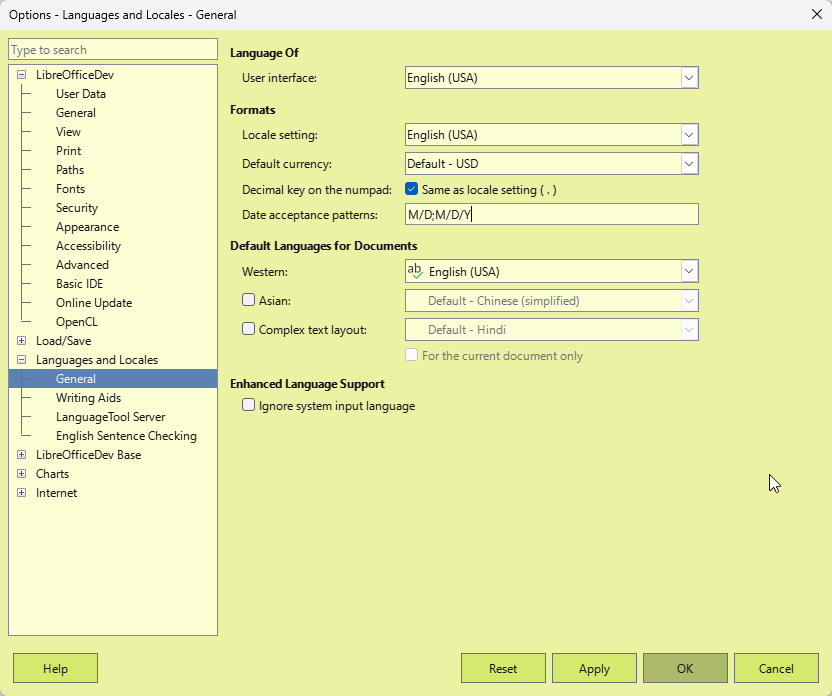Open the View options page
Screen dimensions: 832x696
[x=68, y=132]
